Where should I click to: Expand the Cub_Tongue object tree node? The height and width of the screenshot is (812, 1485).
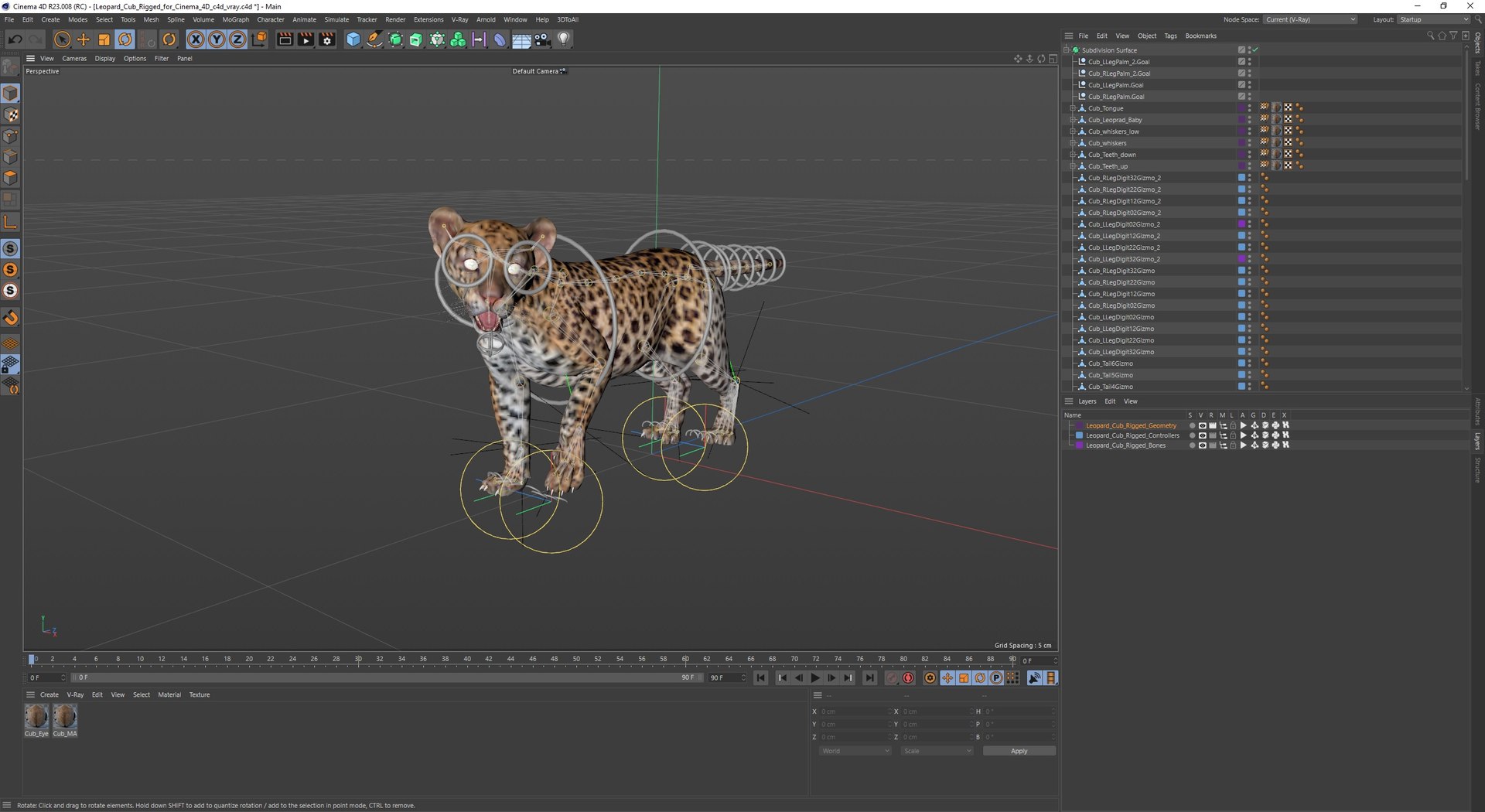click(x=1072, y=108)
